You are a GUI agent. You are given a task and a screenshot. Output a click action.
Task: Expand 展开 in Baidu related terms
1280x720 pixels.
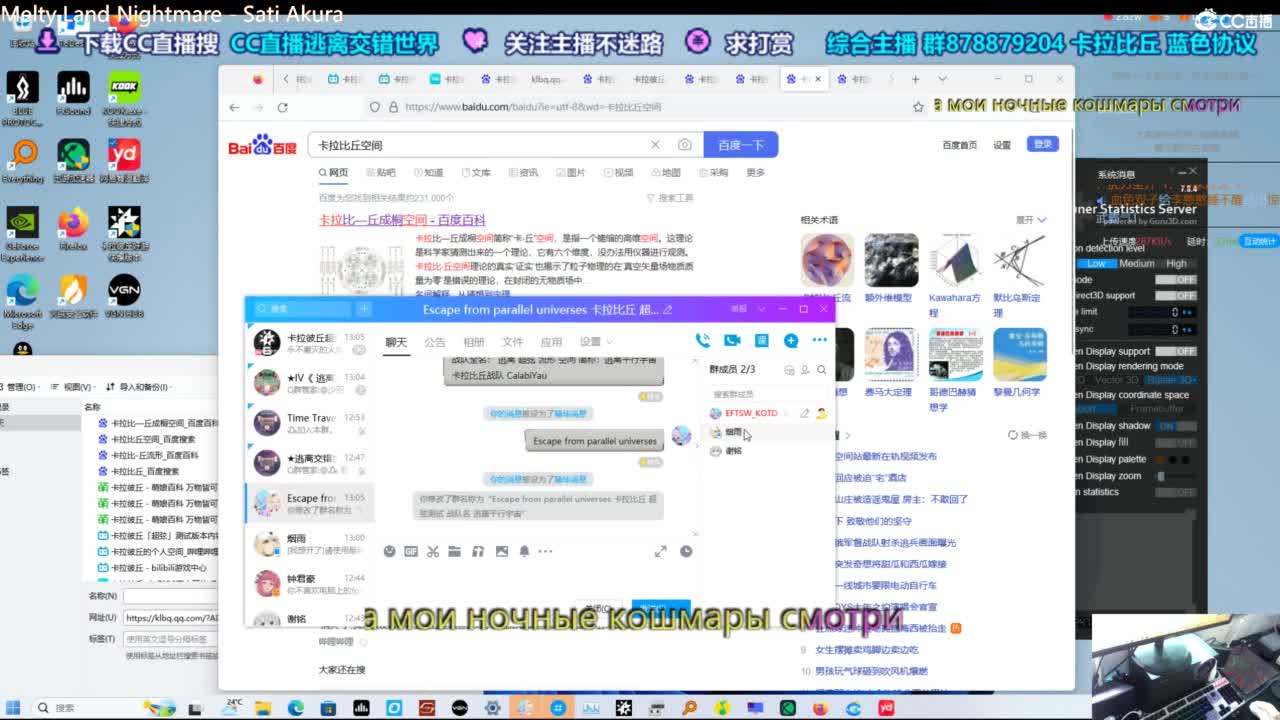[x=1031, y=220]
